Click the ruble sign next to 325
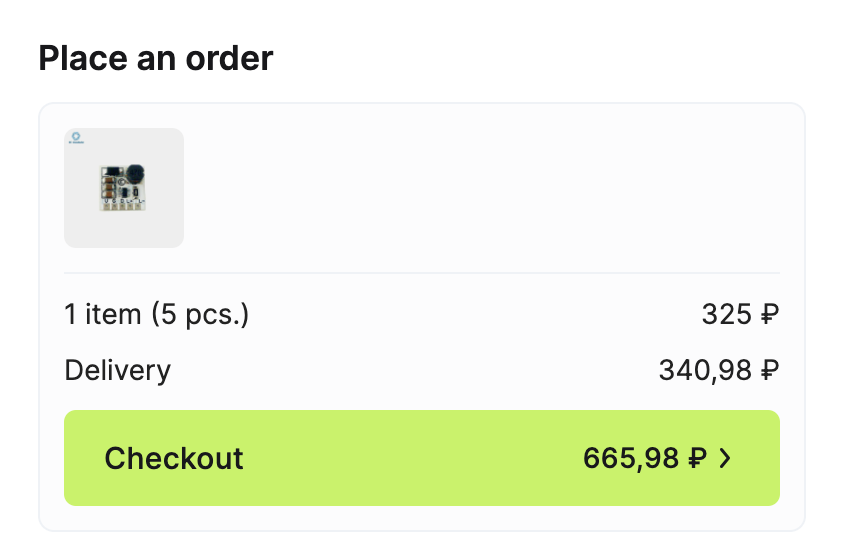 [x=769, y=315]
